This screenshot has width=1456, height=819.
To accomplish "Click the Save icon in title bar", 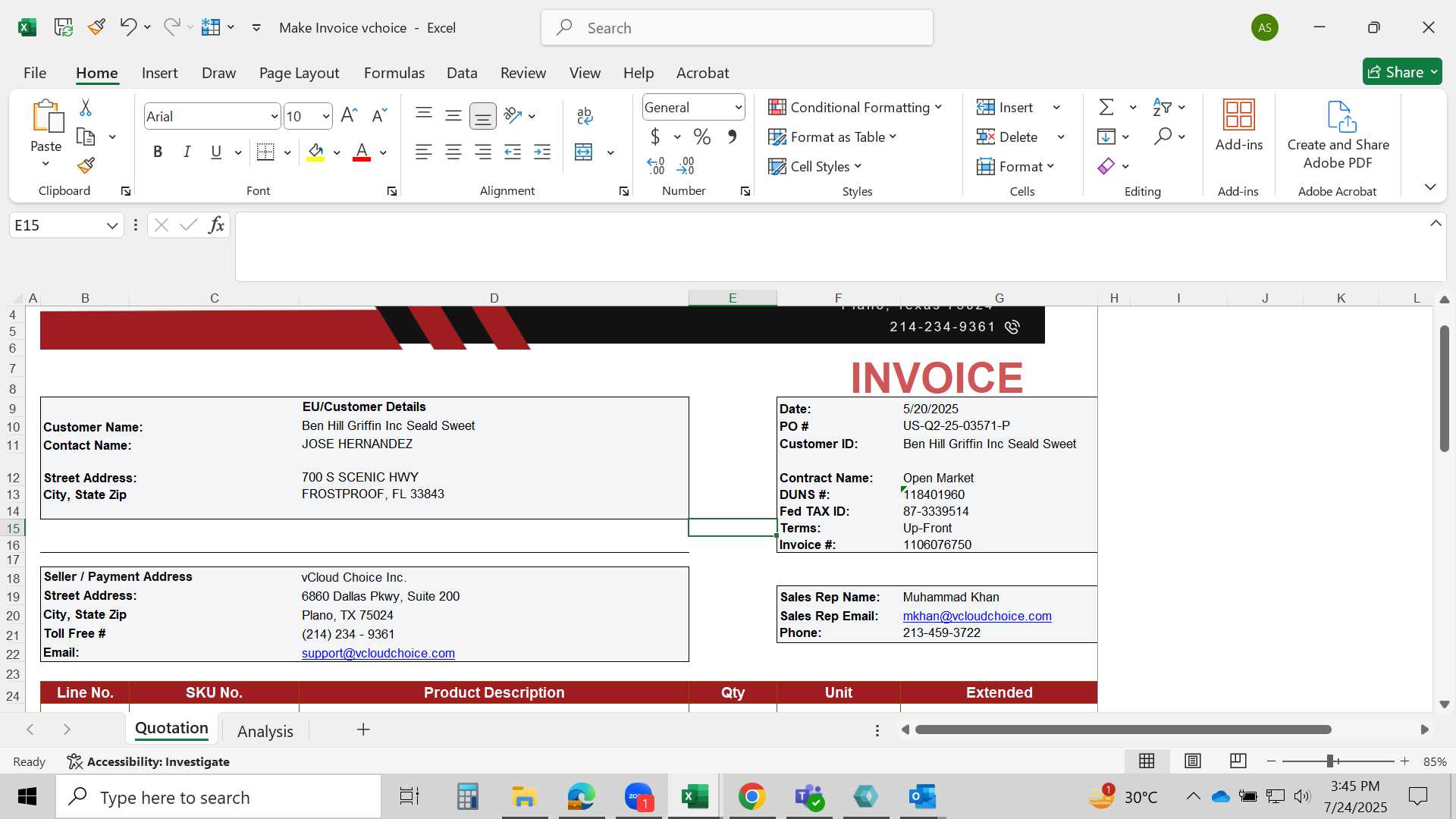I will coord(64,27).
